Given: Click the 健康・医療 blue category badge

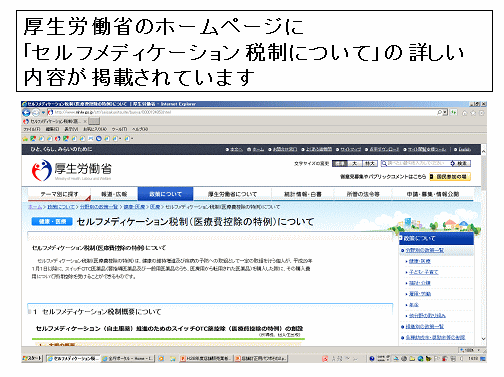Looking at the screenshot, I should [52, 221].
